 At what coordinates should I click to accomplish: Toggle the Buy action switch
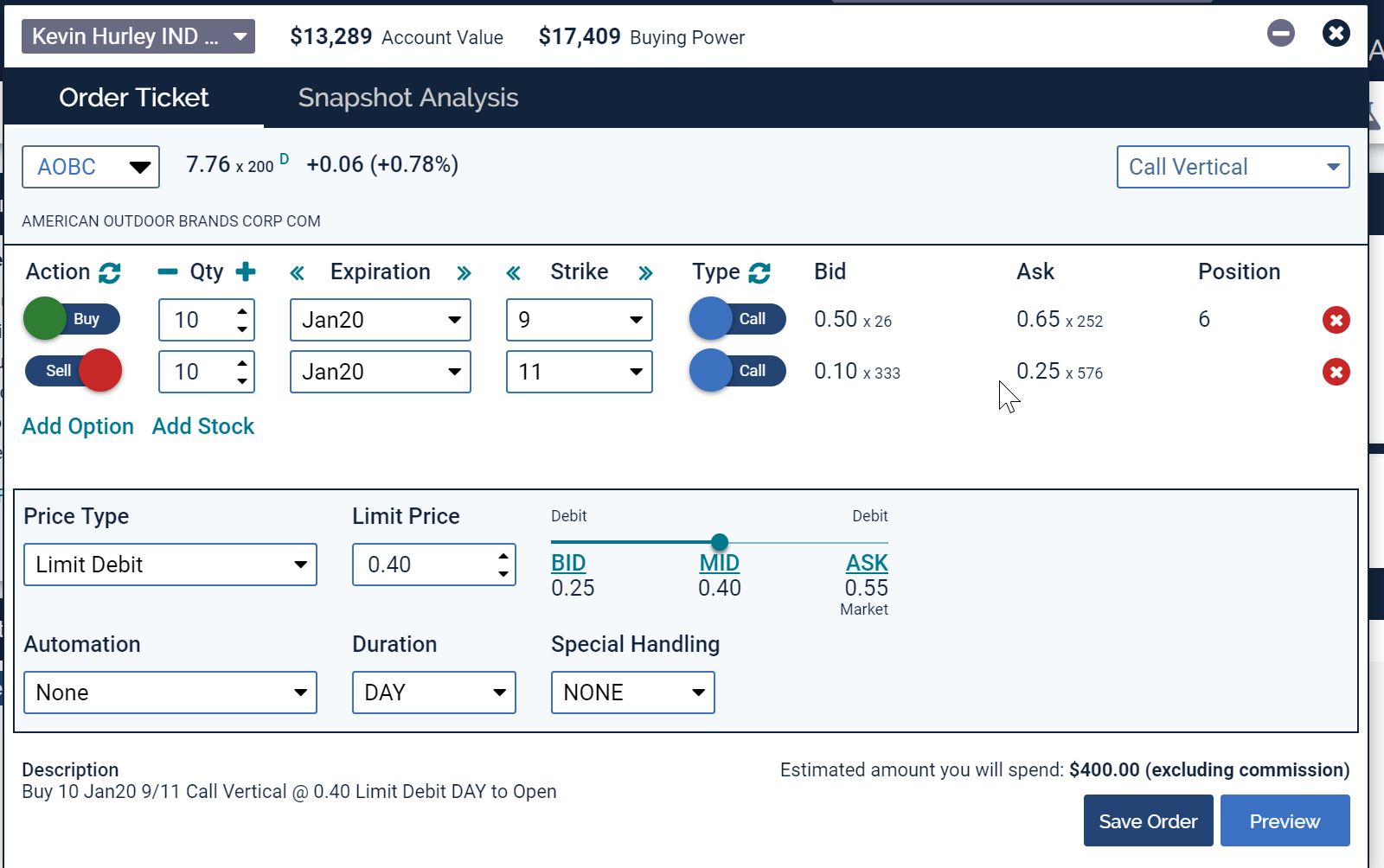click(x=72, y=319)
